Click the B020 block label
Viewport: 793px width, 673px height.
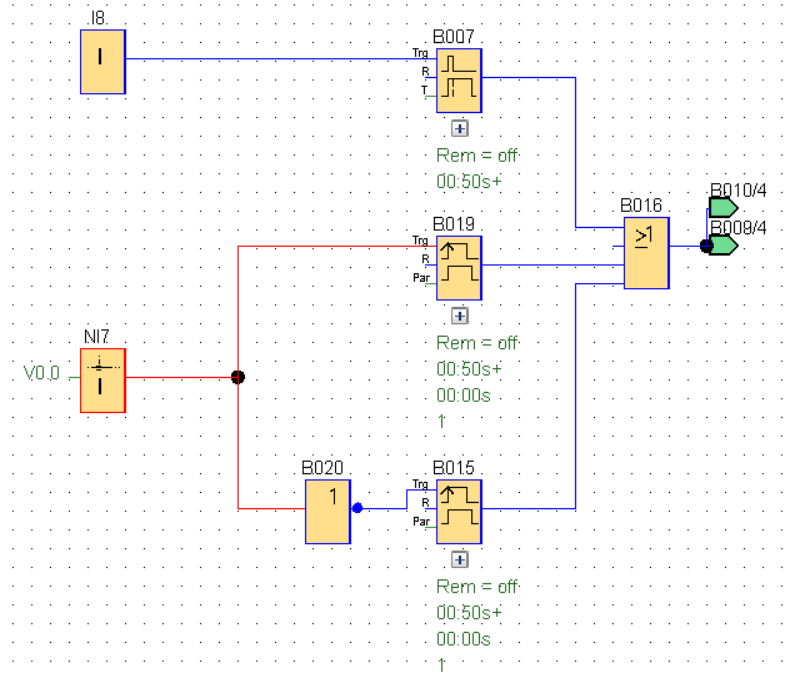click(x=322, y=468)
